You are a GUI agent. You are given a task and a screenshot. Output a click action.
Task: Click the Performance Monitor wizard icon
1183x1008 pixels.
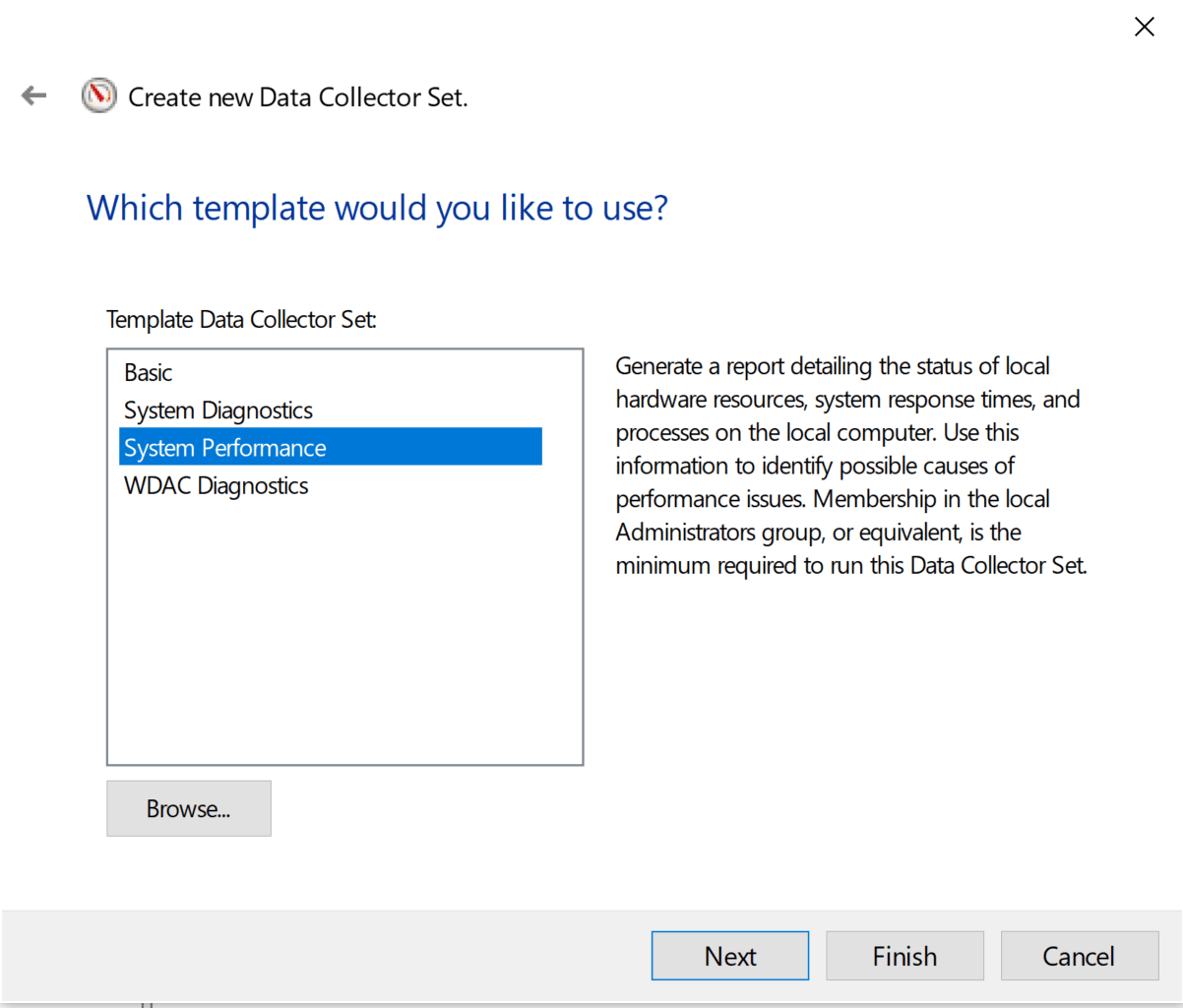98,95
